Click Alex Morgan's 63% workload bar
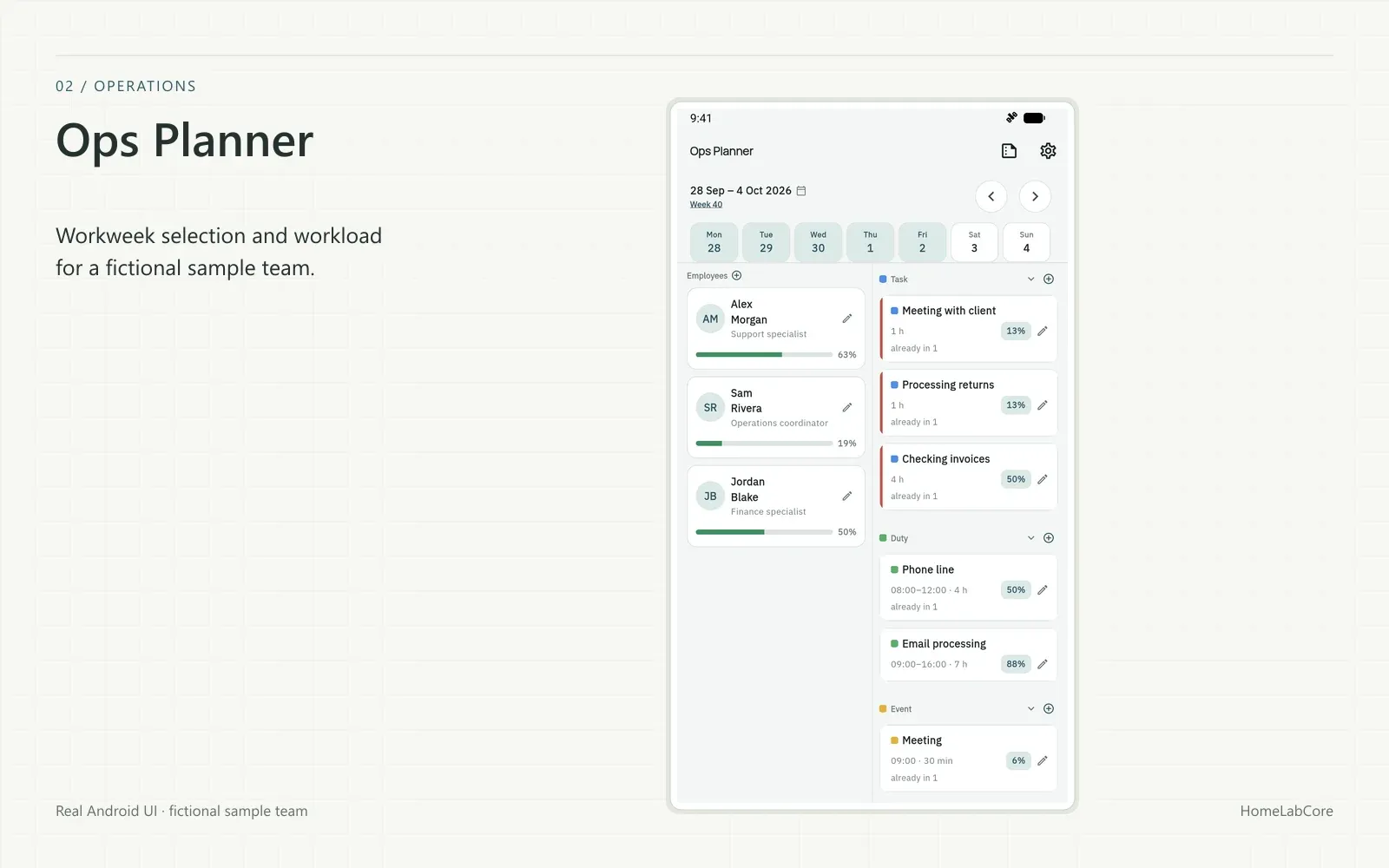Screen dimensions: 1389x868 click(x=764, y=355)
